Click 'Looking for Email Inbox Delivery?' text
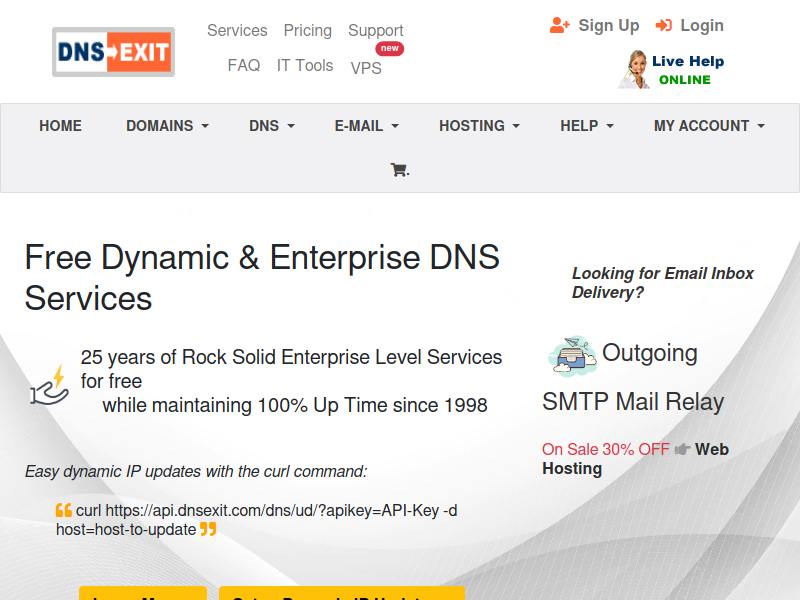Screen dimensions: 800x600 (x=662, y=283)
